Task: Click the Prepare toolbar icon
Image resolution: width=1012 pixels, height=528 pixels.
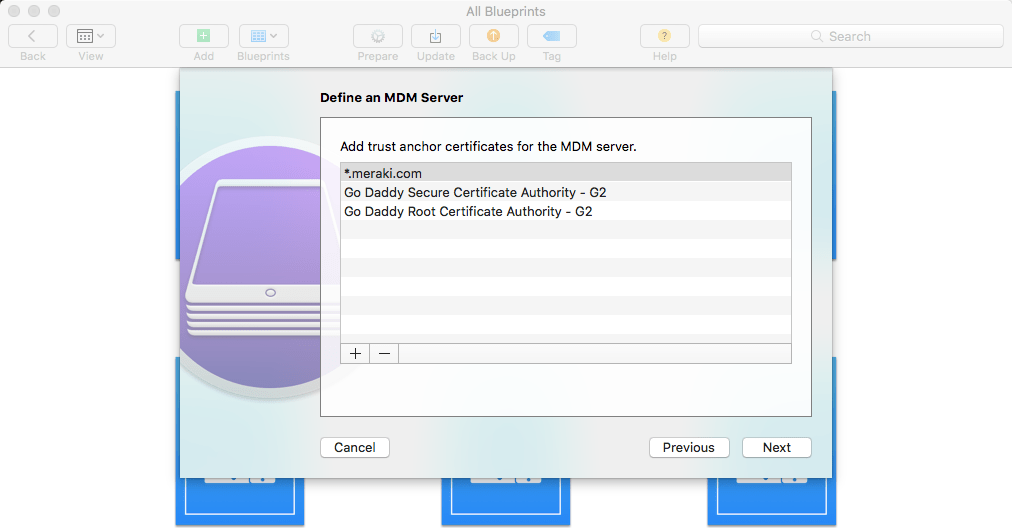Action: (378, 36)
